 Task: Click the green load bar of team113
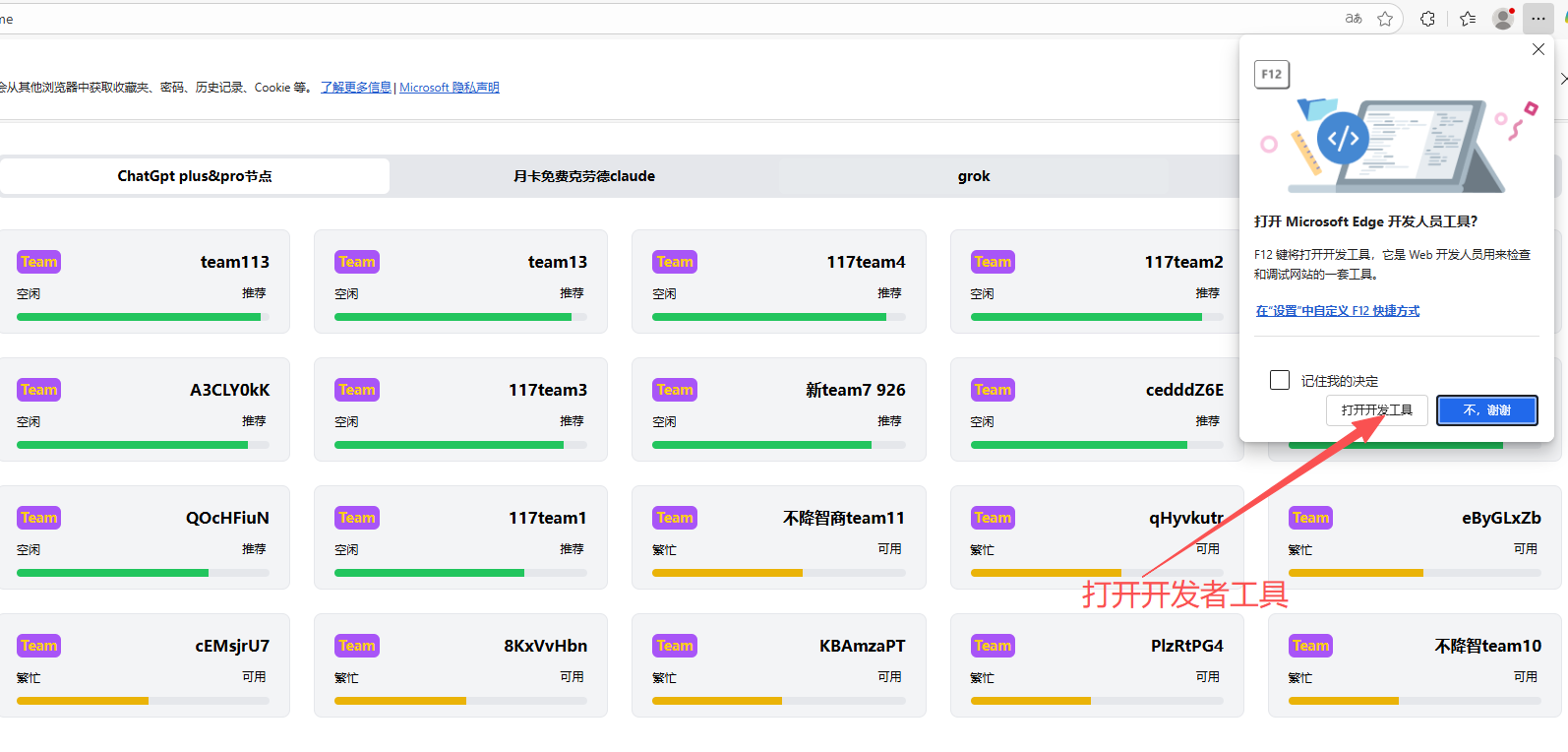pos(139,317)
